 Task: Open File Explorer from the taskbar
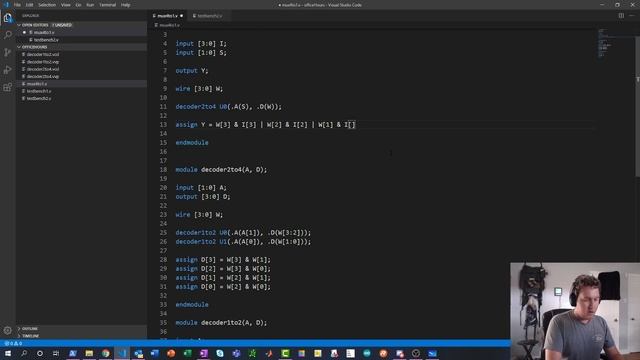pos(89,353)
